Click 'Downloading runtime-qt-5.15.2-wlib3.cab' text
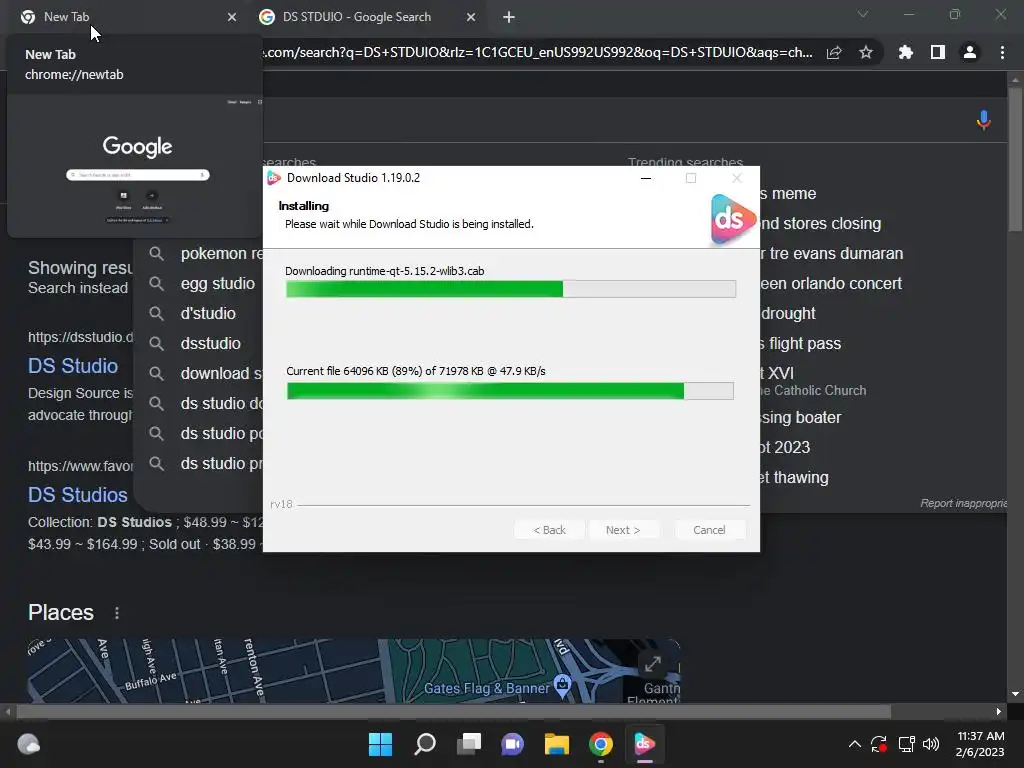The height and width of the screenshot is (768, 1024). point(385,271)
